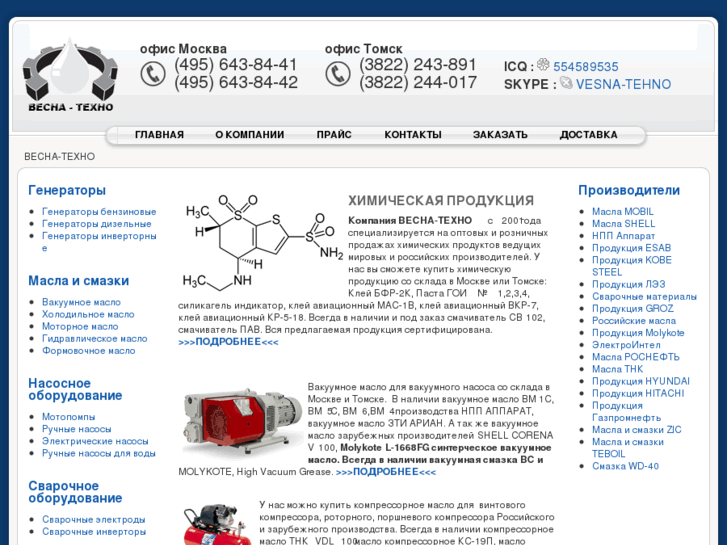Click the red air compressor image
The image size is (727, 545).
pyautogui.click(x=217, y=524)
